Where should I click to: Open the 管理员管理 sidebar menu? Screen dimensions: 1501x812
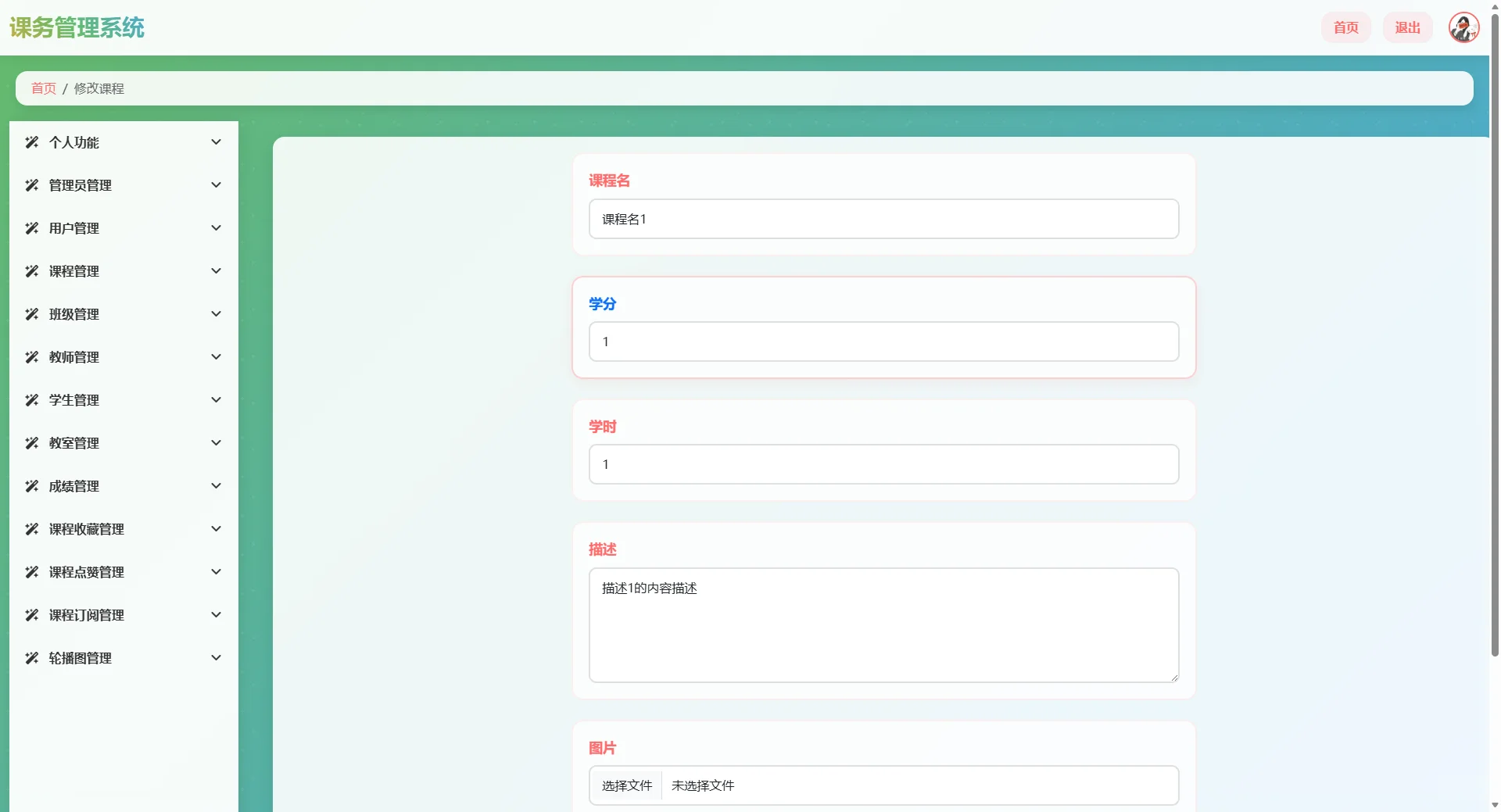point(124,185)
